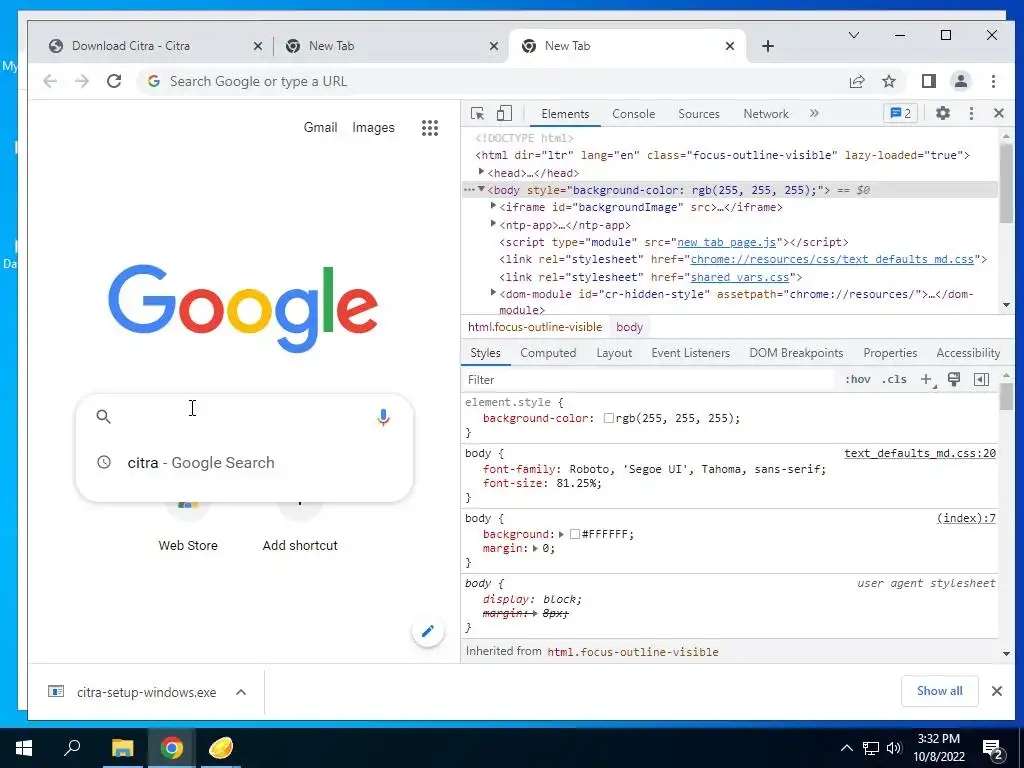Open citra-setup-windows.exe download options arrow
Screen dimensions: 1024x768
241,692
